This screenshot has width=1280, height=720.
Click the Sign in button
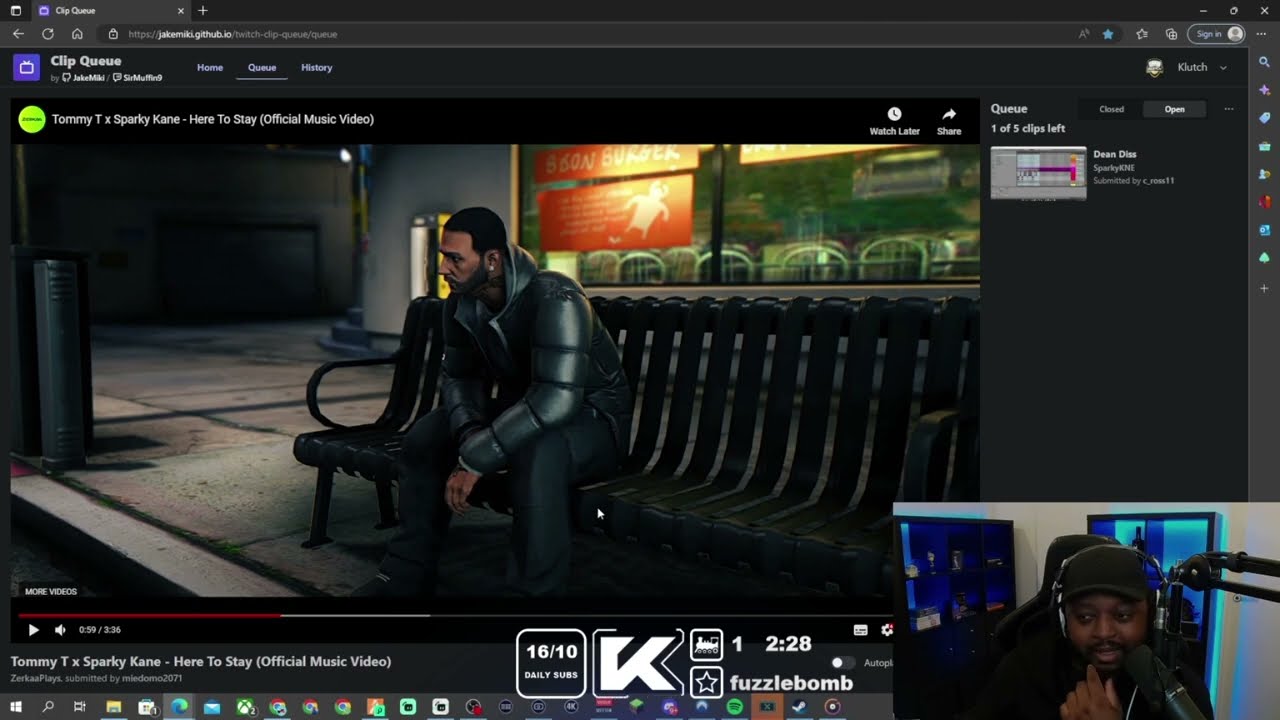tap(1216, 34)
